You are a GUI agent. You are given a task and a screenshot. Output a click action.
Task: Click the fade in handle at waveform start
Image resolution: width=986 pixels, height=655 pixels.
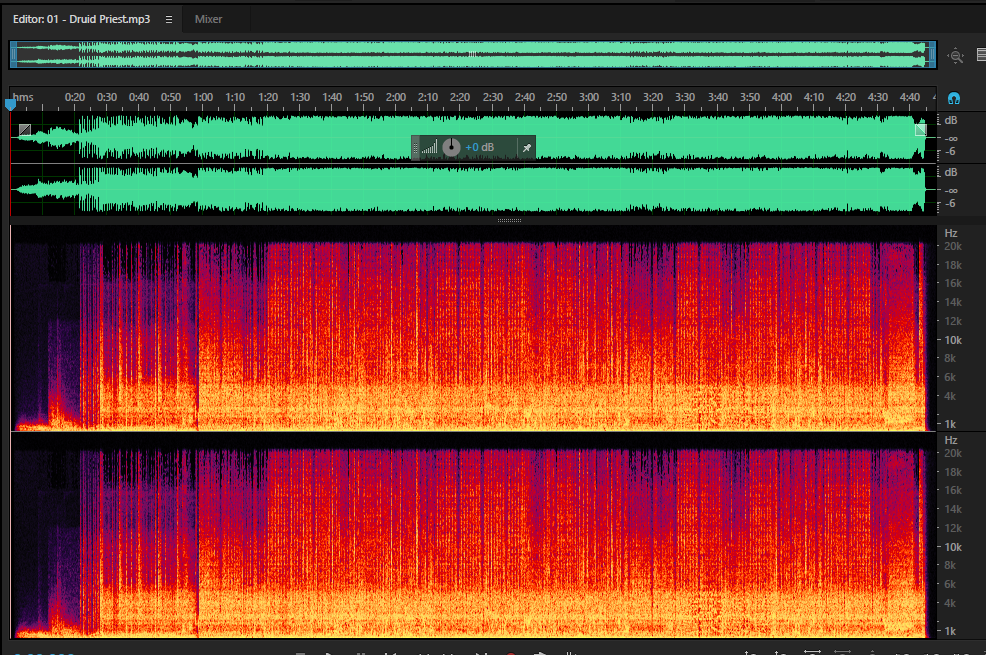25,130
